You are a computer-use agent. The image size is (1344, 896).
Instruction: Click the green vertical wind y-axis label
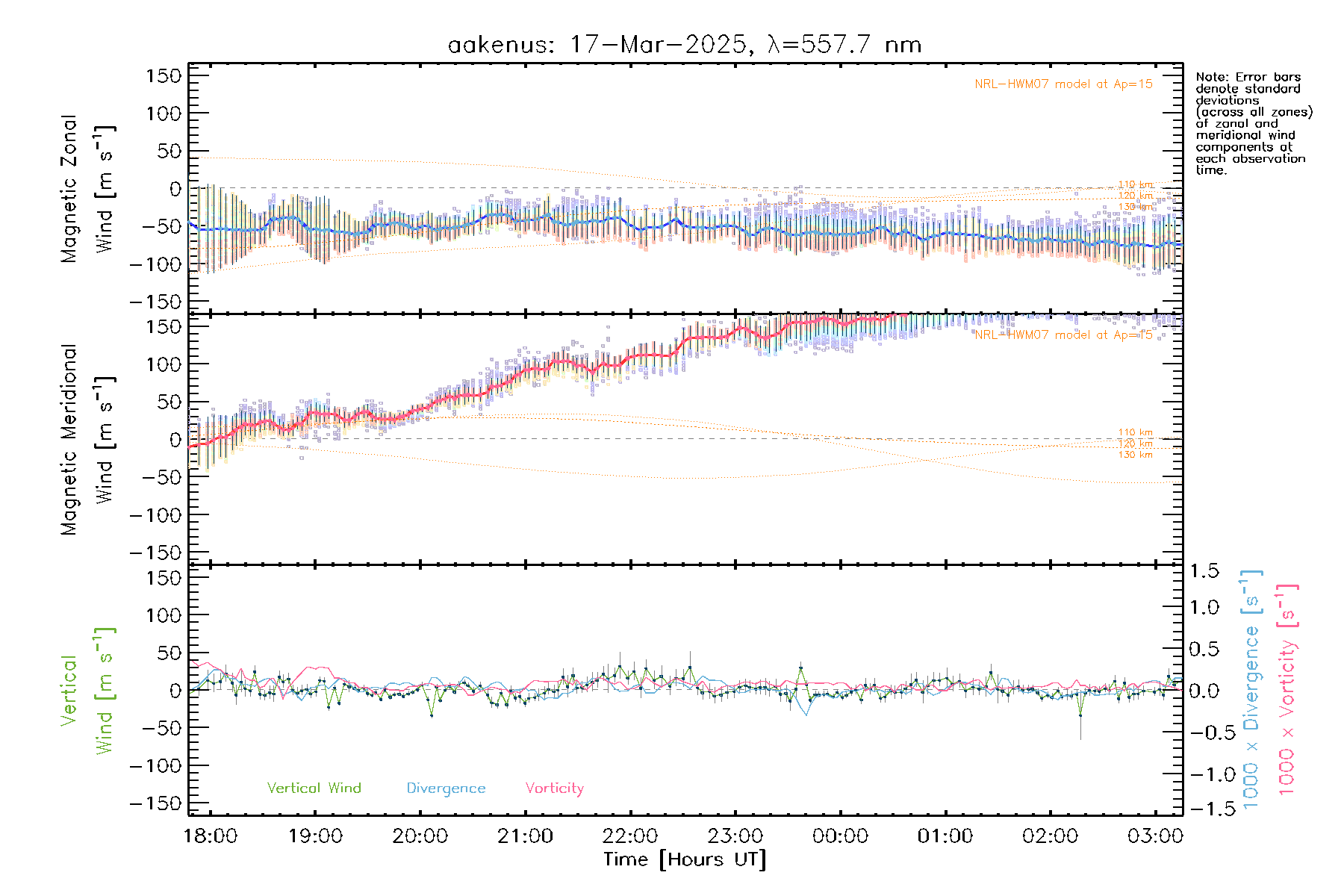[x=87, y=691]
